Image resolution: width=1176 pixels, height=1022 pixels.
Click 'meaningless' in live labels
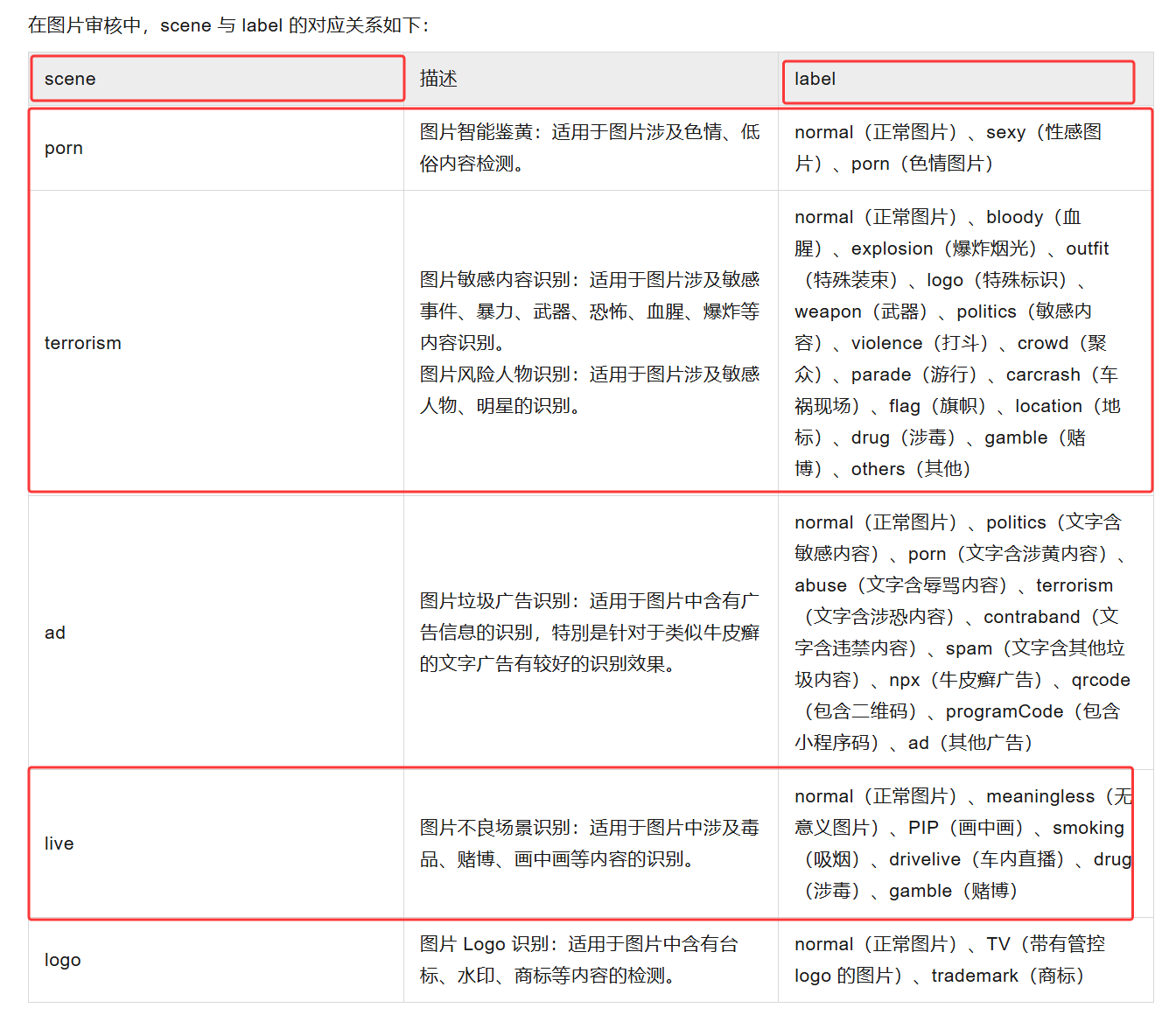pyautogui.click(x=1040, y=796)
